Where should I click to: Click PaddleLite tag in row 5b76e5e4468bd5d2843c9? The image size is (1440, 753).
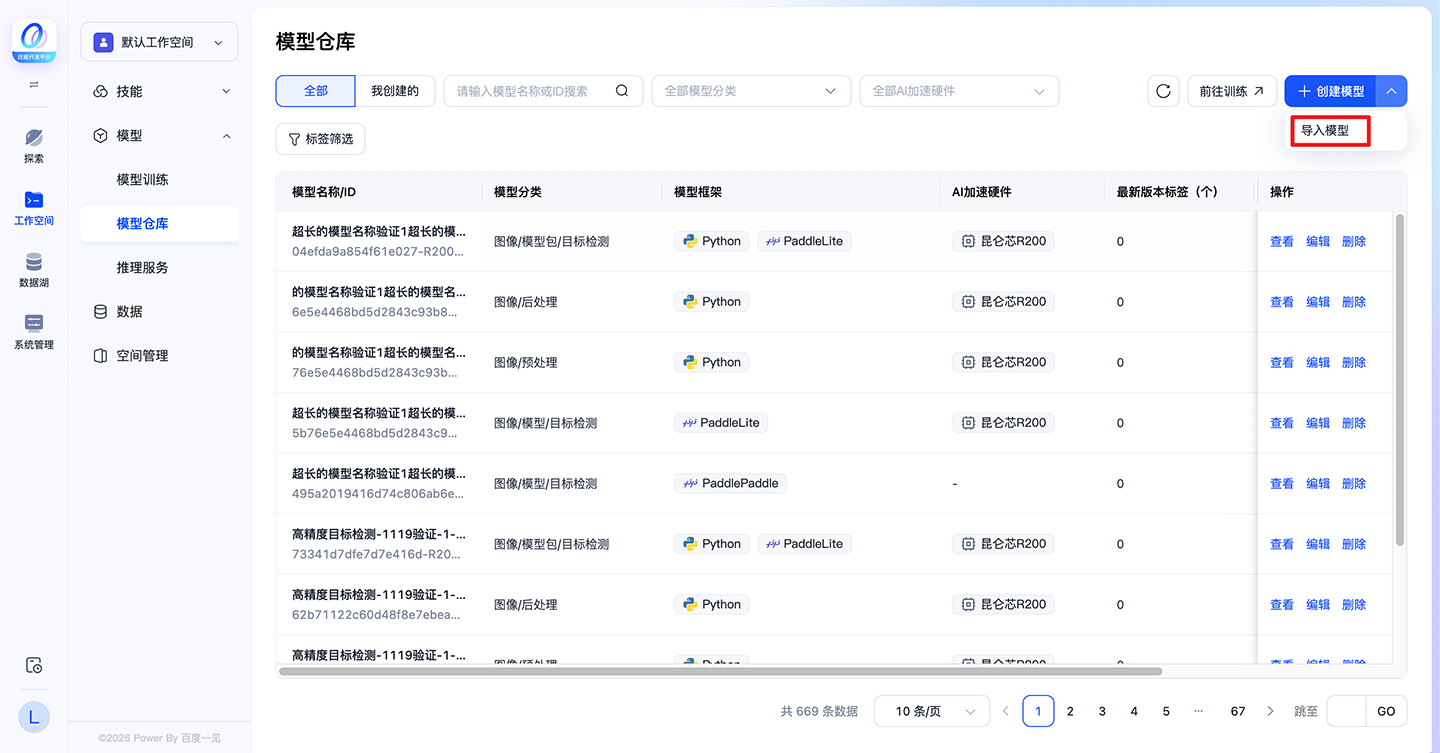(x=721, y=423)
